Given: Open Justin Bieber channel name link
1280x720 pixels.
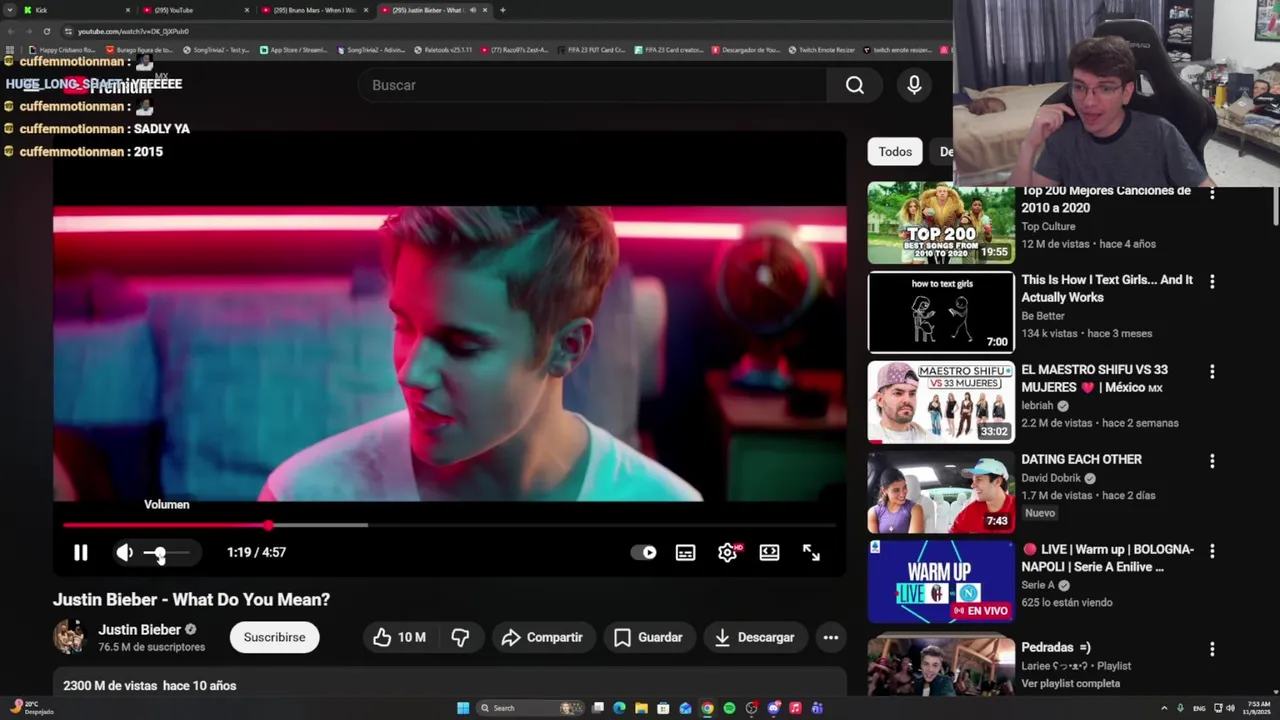Looking at the screenshot, I should (x=139, y=629).
